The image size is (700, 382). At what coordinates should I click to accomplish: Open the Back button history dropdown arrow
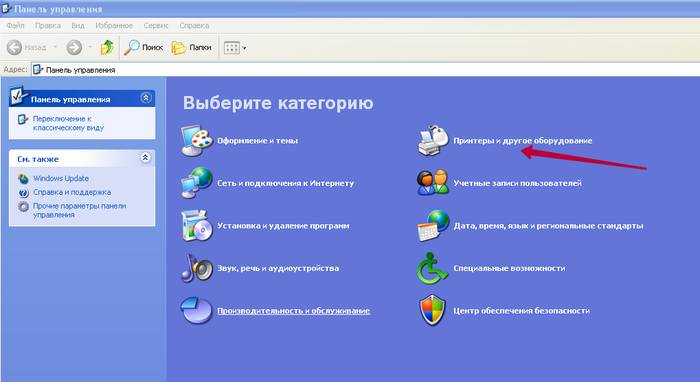[x=55, y=47]
